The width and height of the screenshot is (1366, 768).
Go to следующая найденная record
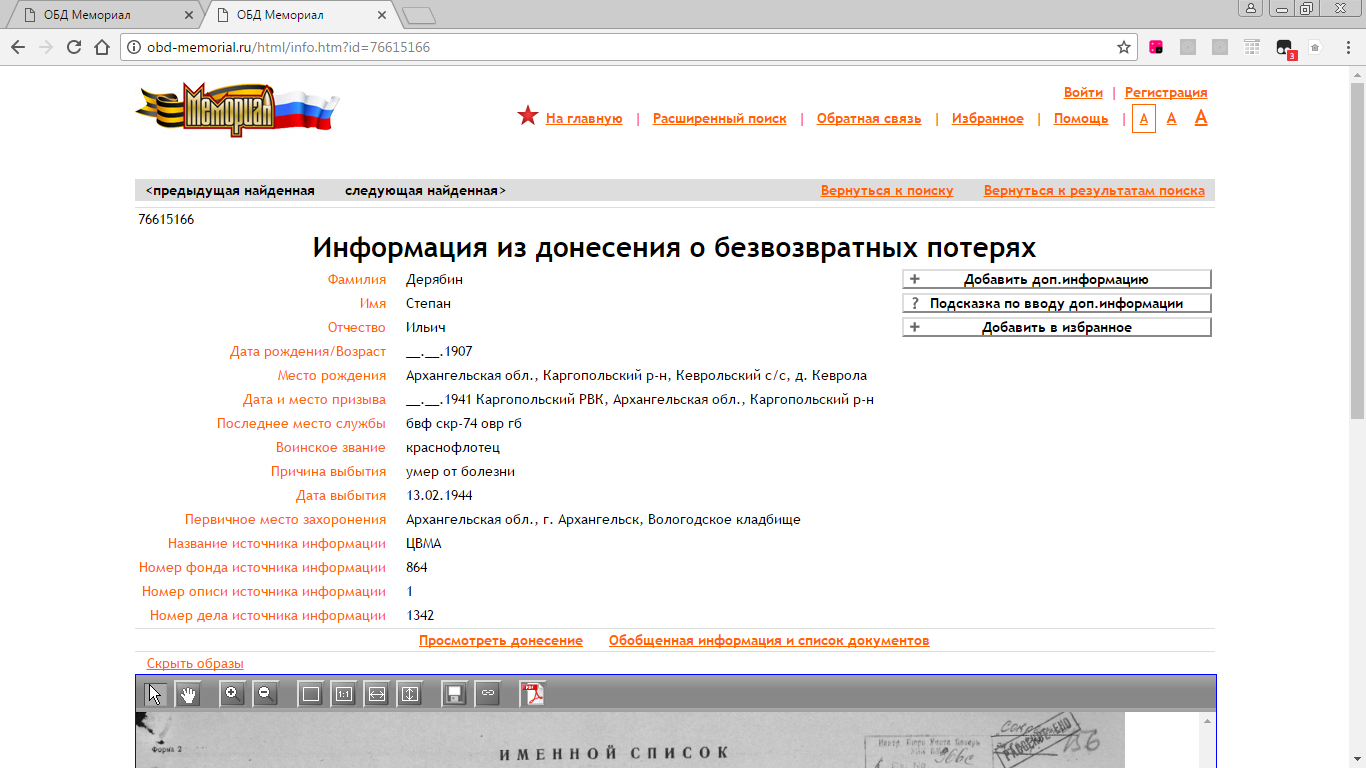pyautogui.click(x=425, y=190)
